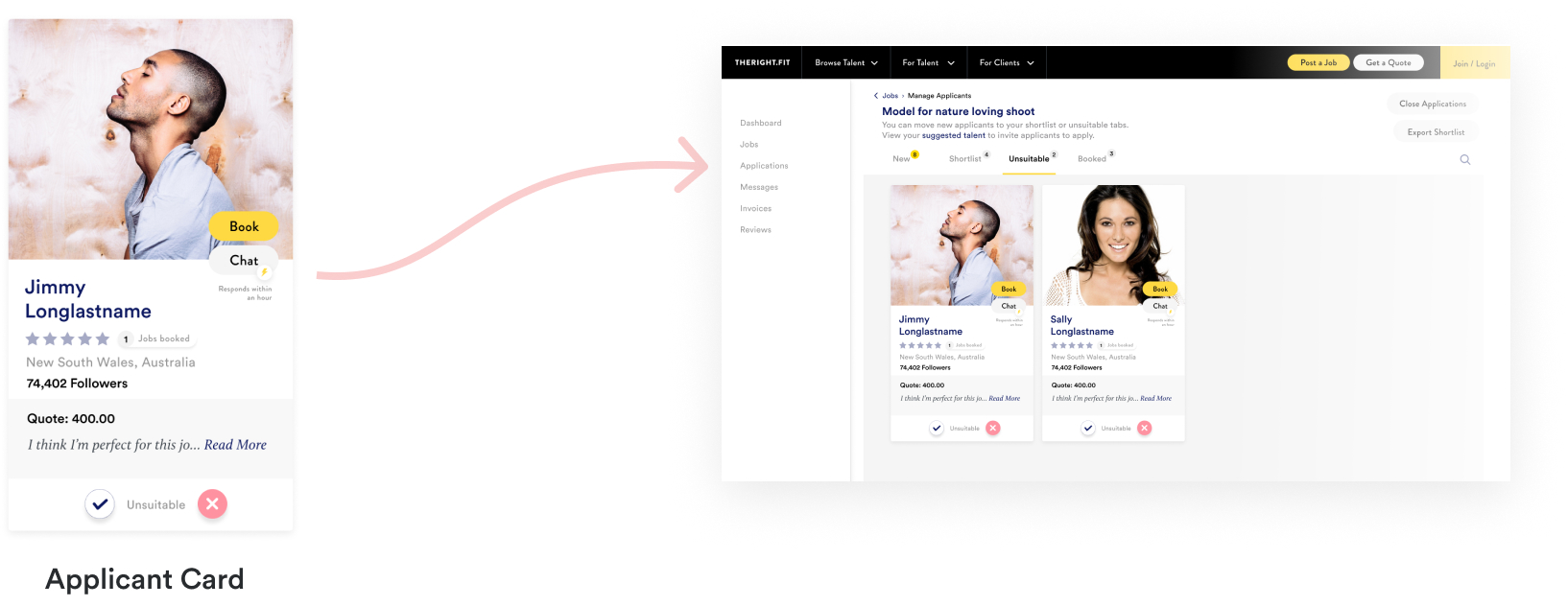
Task: Open Applications in the sidebar
Action: point(764,166)
